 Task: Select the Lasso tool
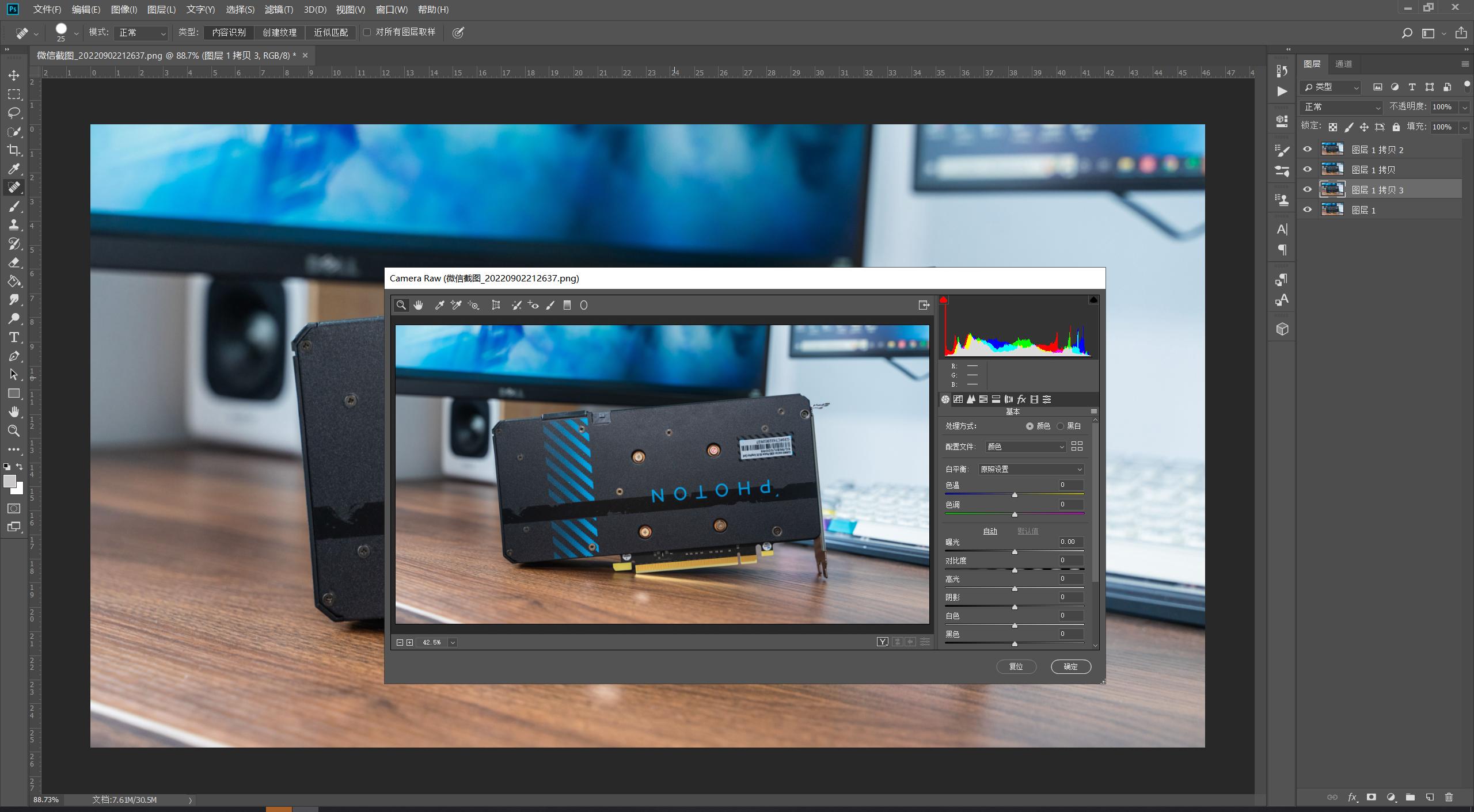coord(14,113)
